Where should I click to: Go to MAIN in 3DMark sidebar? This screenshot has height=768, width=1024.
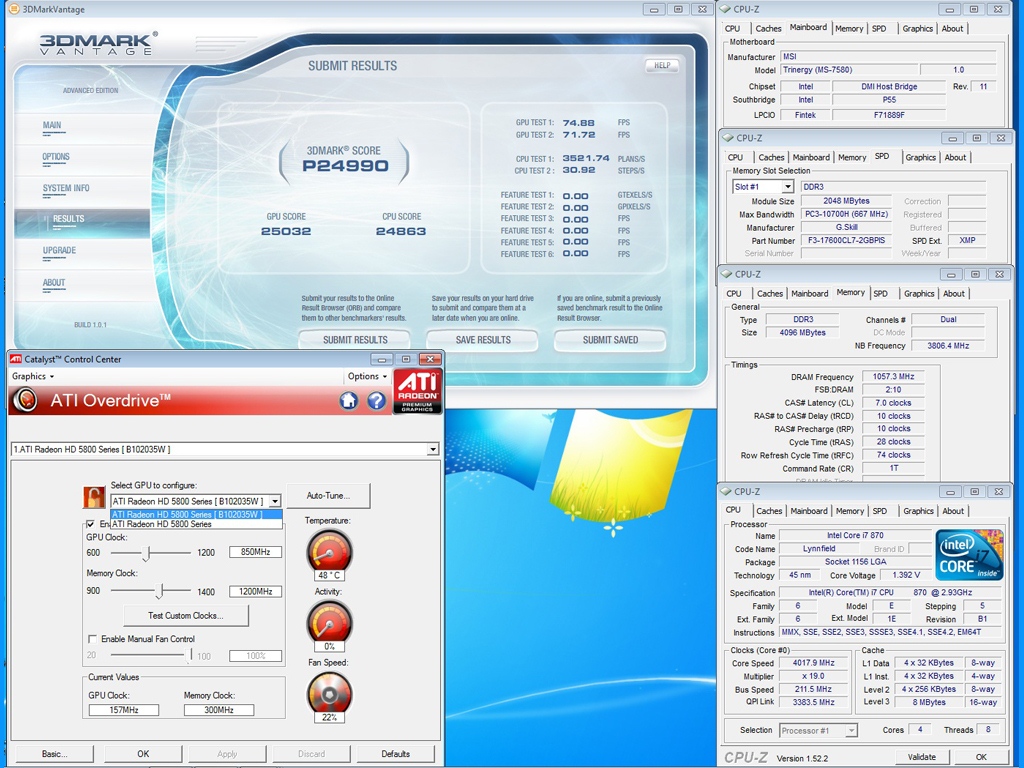(x=52, y=125)
